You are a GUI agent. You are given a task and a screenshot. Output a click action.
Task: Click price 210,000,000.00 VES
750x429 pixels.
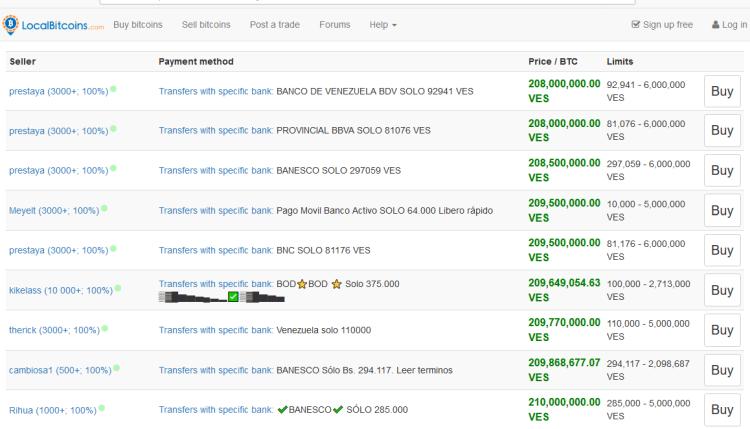[564, 409]
